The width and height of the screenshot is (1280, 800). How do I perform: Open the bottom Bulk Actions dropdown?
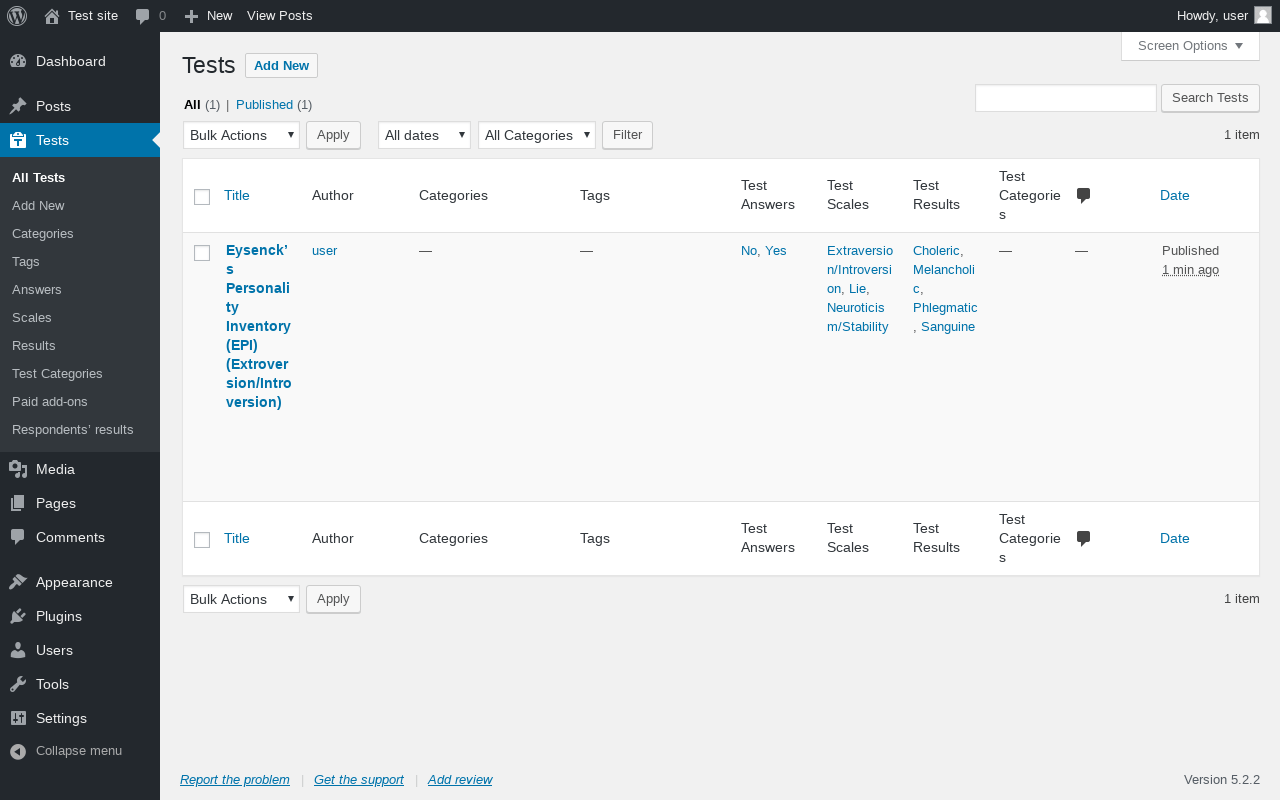click(241, 599)
